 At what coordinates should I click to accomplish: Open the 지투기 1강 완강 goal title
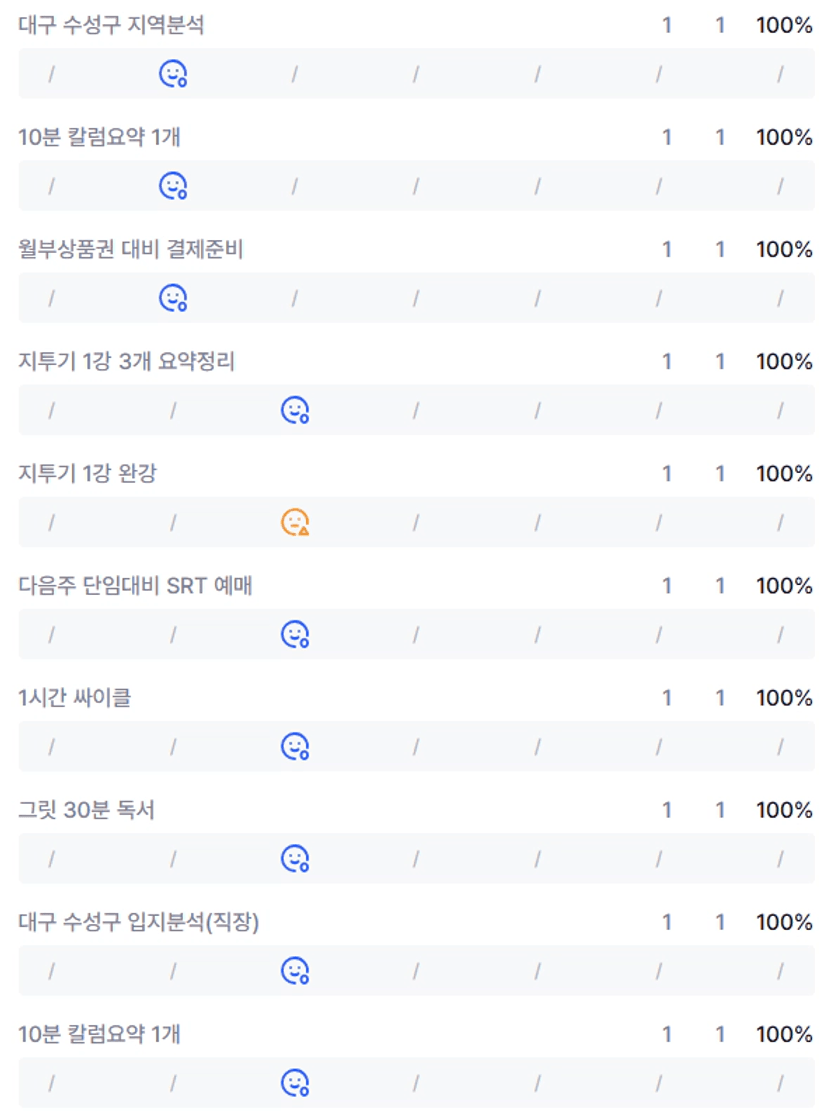[87, 474]
